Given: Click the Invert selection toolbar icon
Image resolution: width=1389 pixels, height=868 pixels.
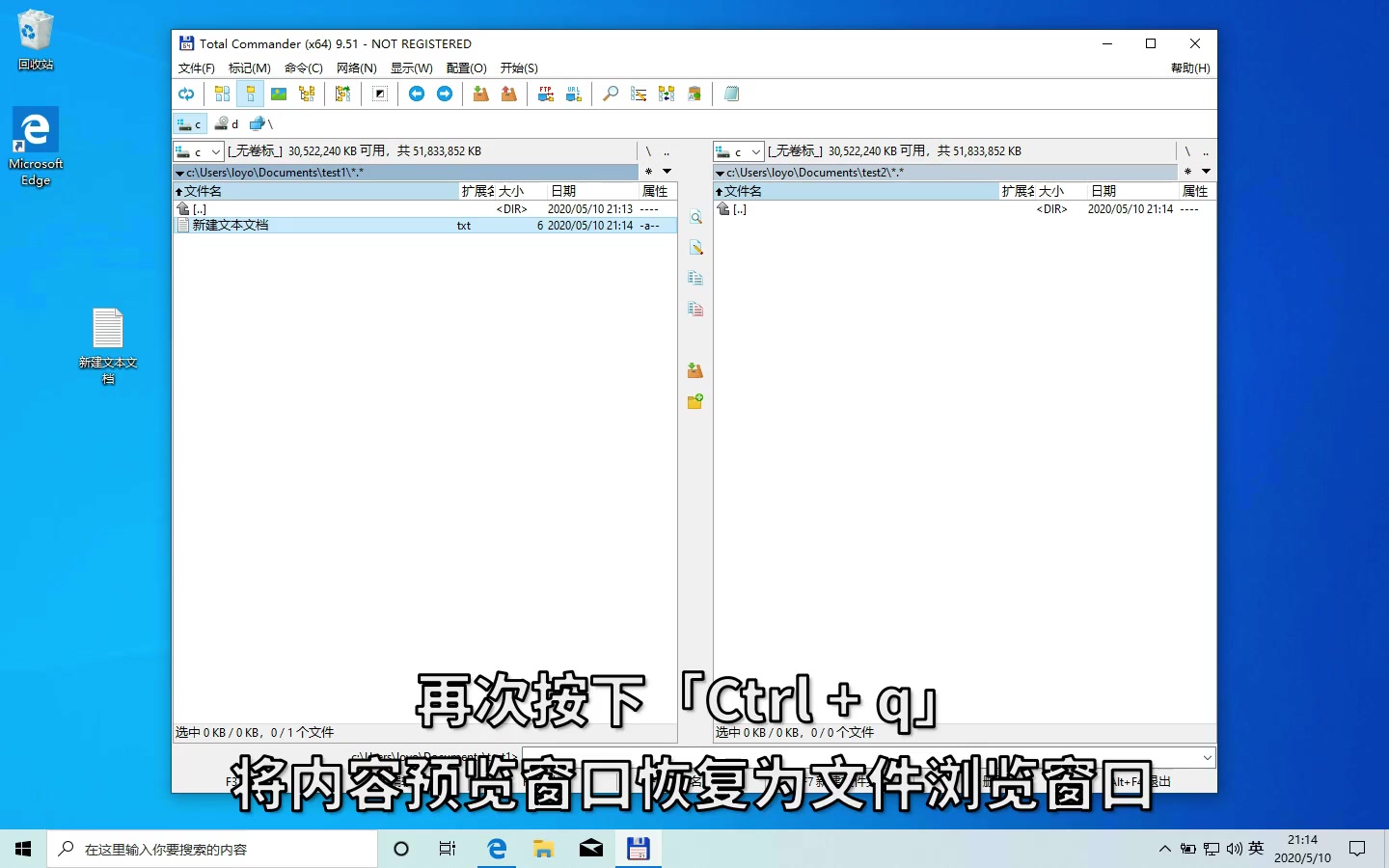Looking at the screenshot, I should coord(380,94).
